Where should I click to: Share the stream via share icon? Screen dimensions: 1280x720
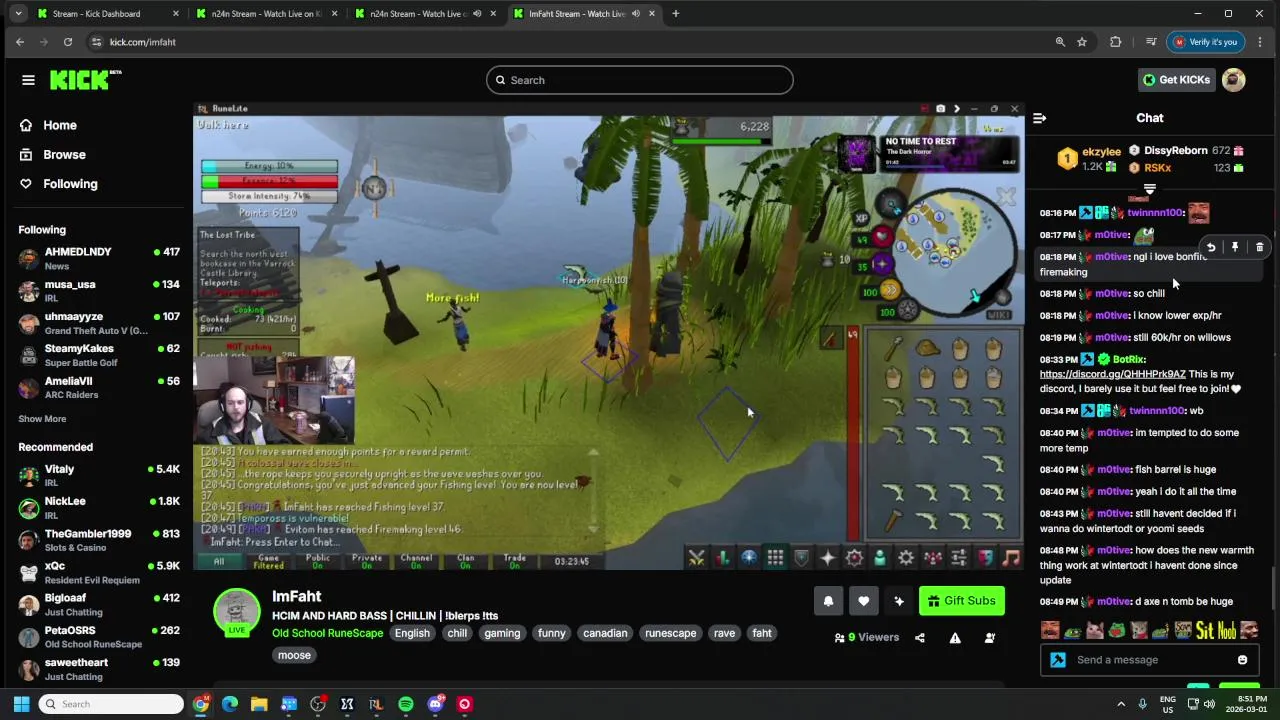tap(920, 637)
